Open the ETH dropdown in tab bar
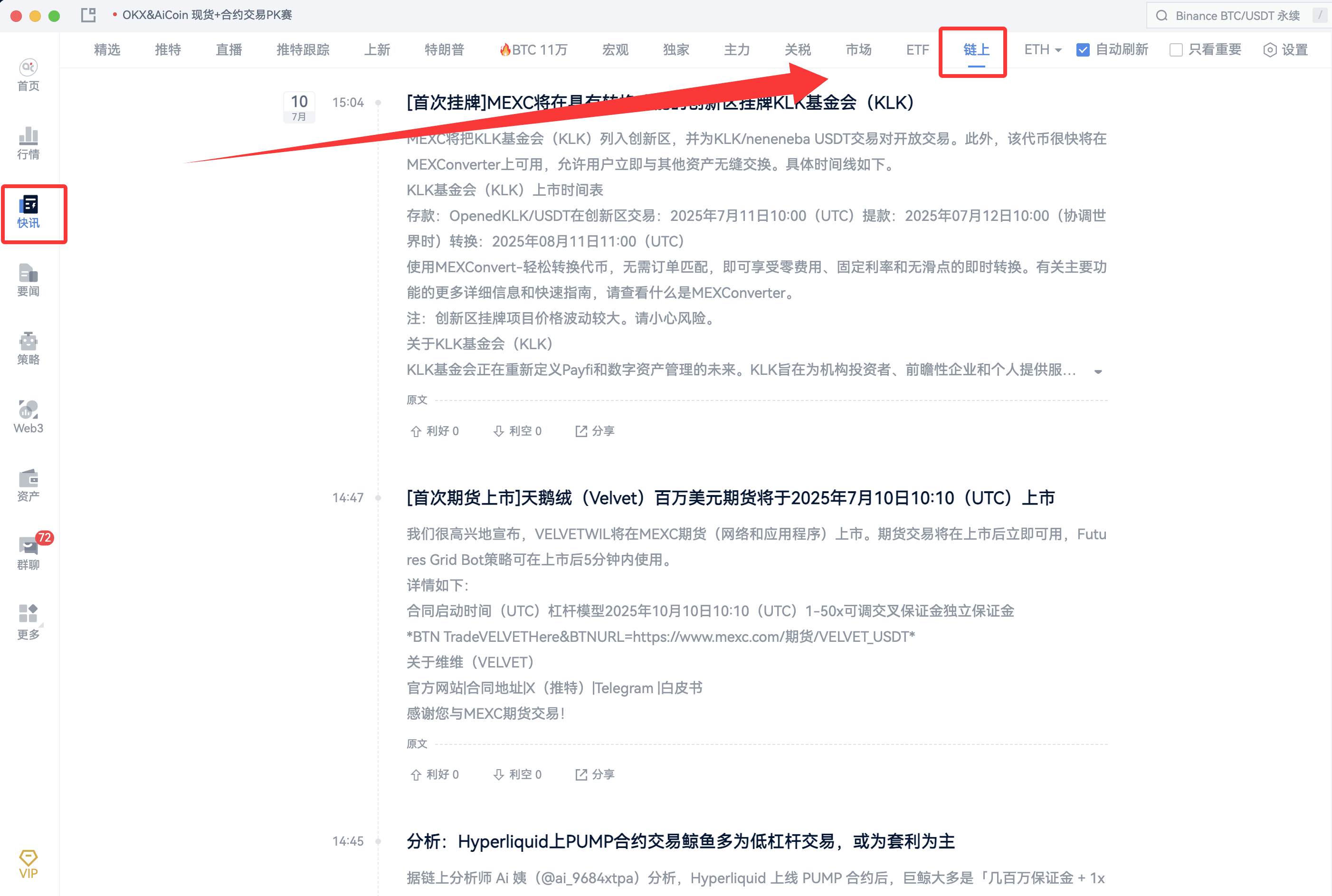 [x=1043, y=50]
